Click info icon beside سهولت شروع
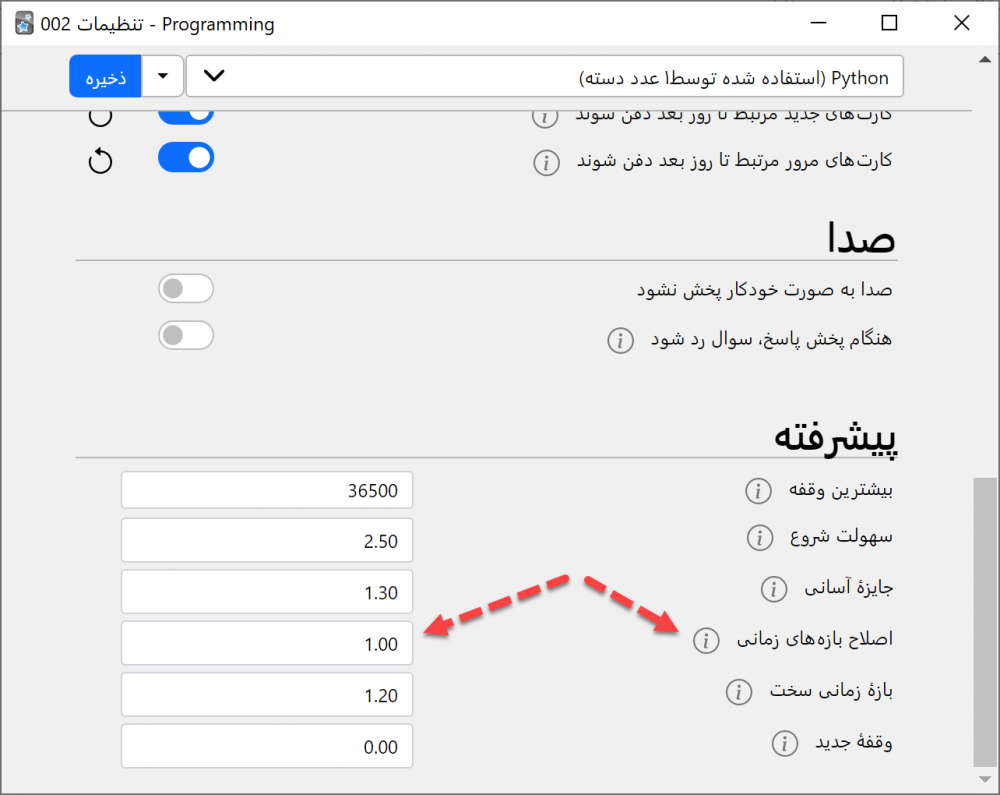The width and height of the screenshot is (1000, 795). [x=760, y=538]
